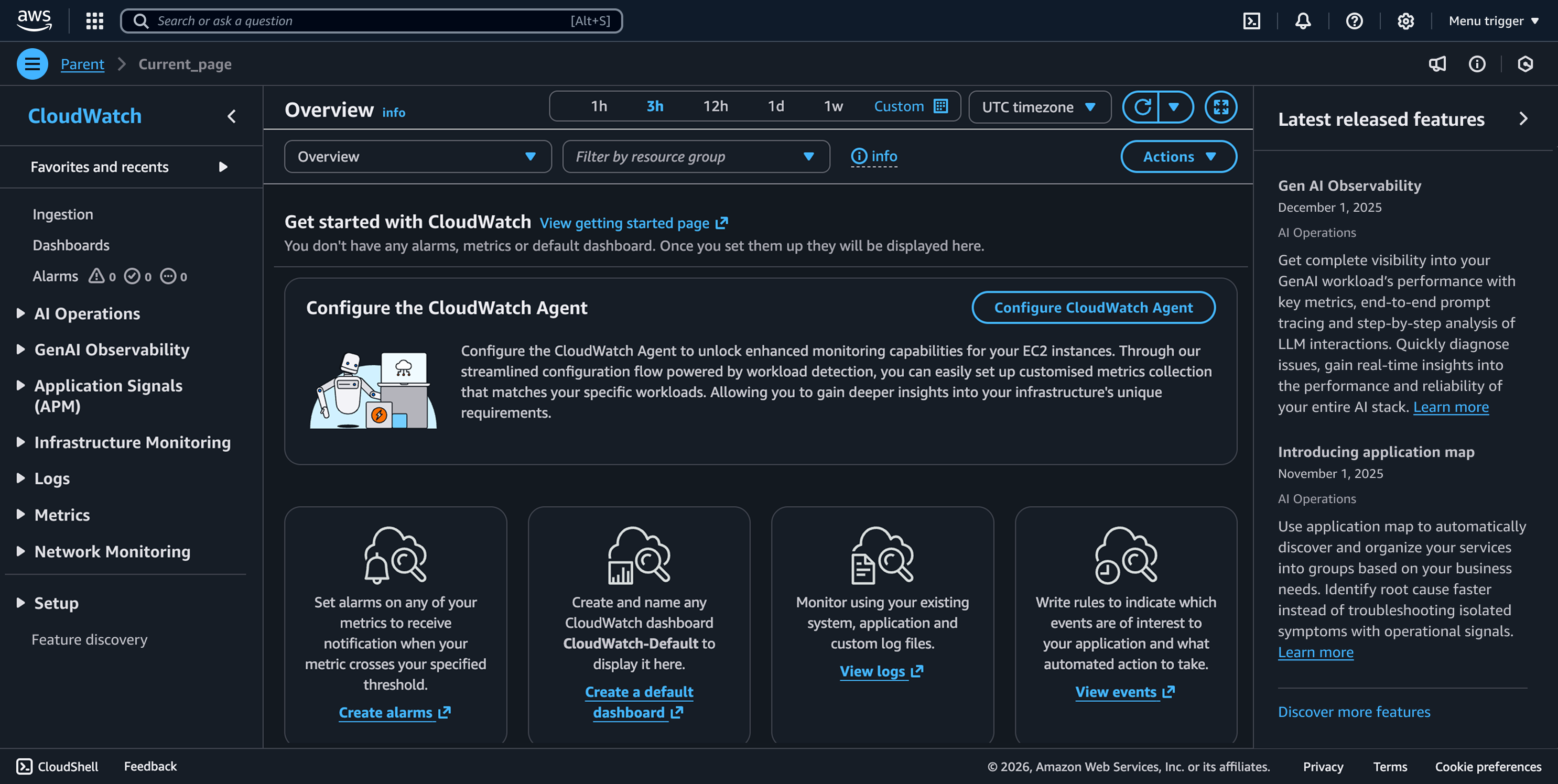Open the notifications bell
1558x784 pixels.
1303,20
